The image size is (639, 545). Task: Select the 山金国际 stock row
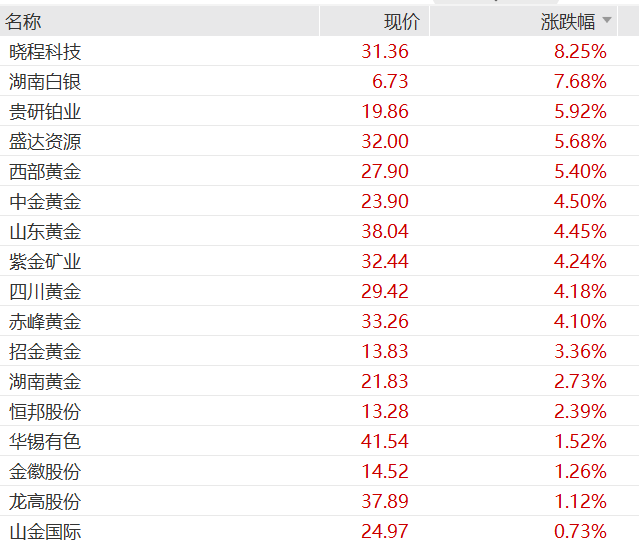tap(45, 531)
